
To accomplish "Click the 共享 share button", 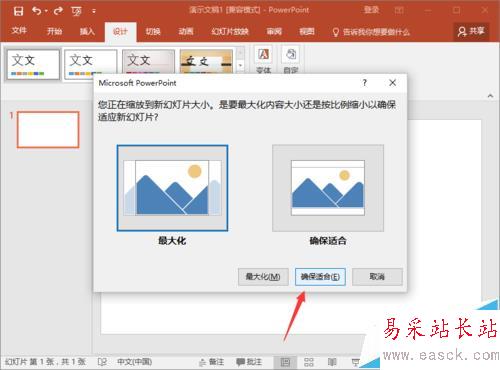I will [x=471, y=31].
